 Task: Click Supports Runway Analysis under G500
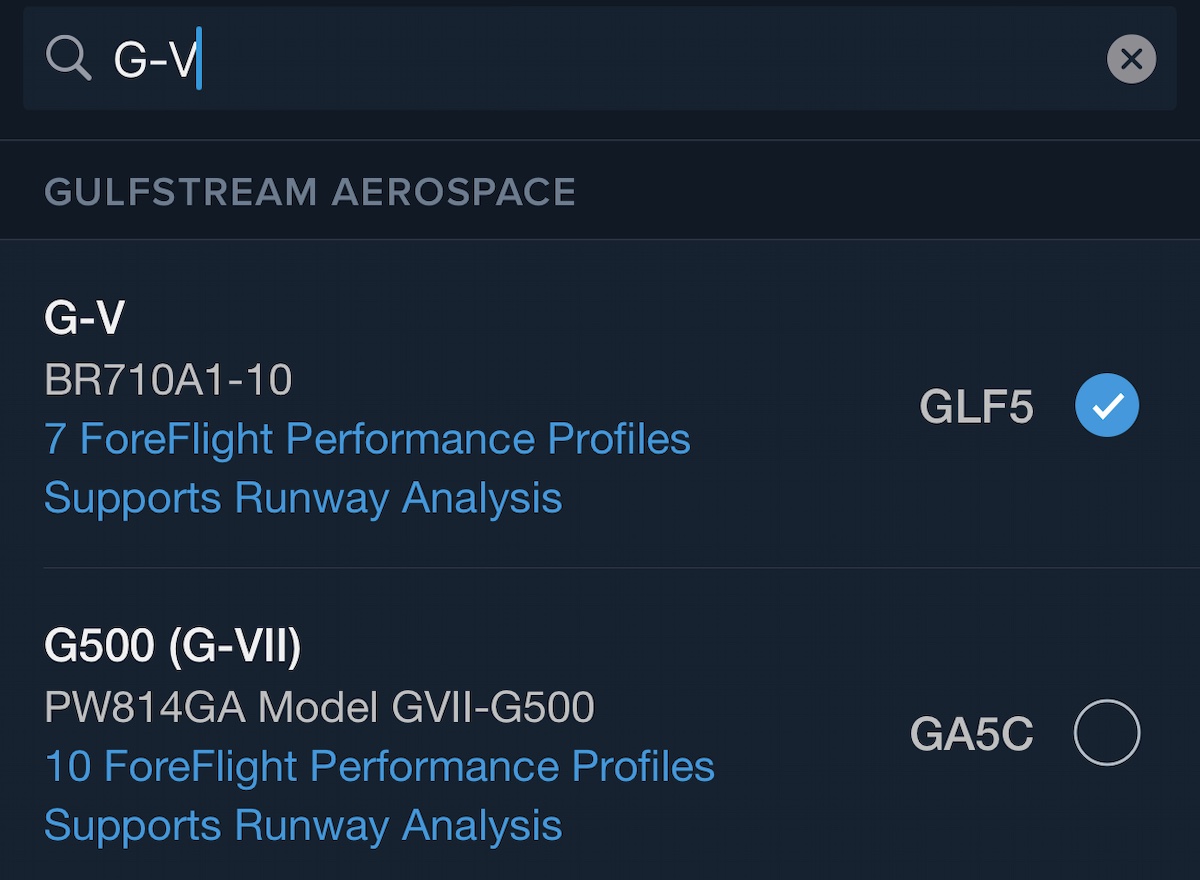tap(303, 827)
